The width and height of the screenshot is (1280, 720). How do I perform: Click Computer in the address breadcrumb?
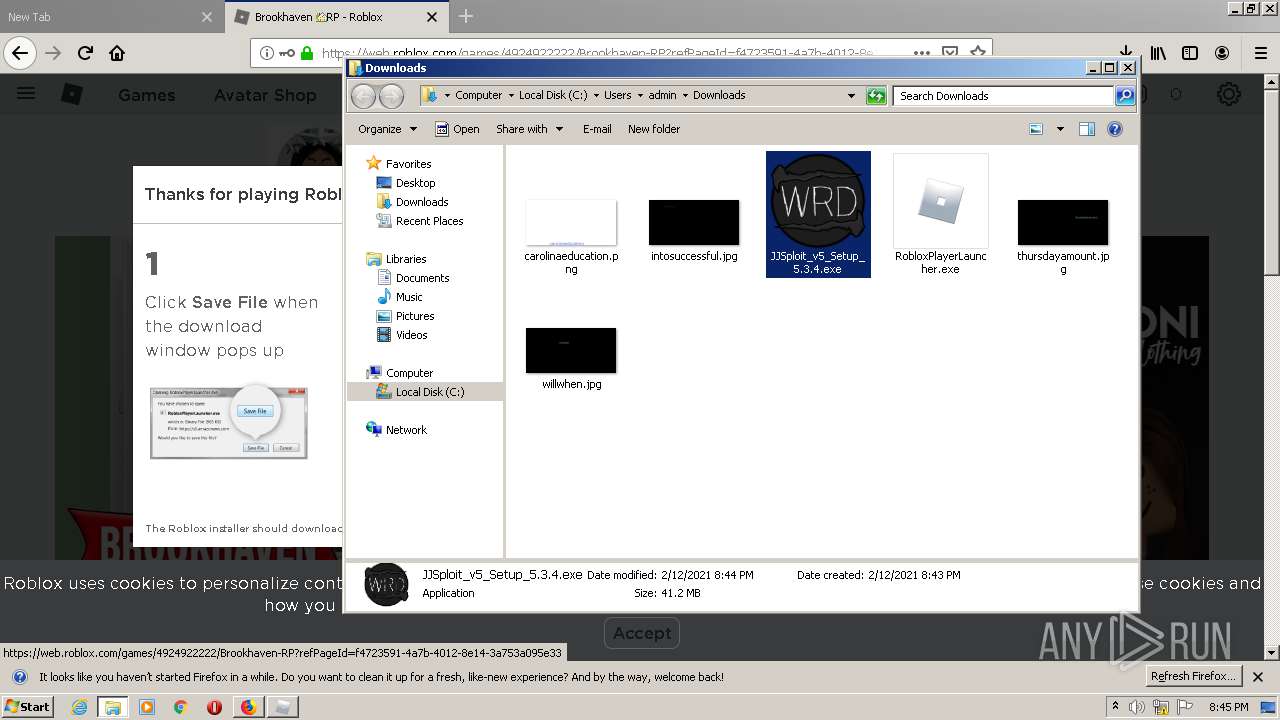coord(478,96)
